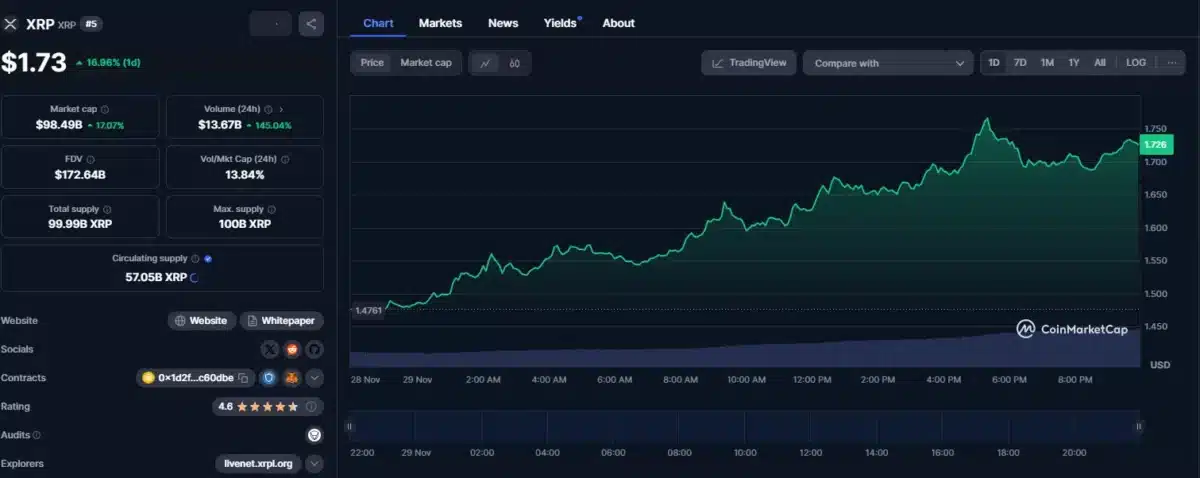1200x478 pixels.
Task: Click the info icon beside 4.6 rating
Action: coord(311,407)
